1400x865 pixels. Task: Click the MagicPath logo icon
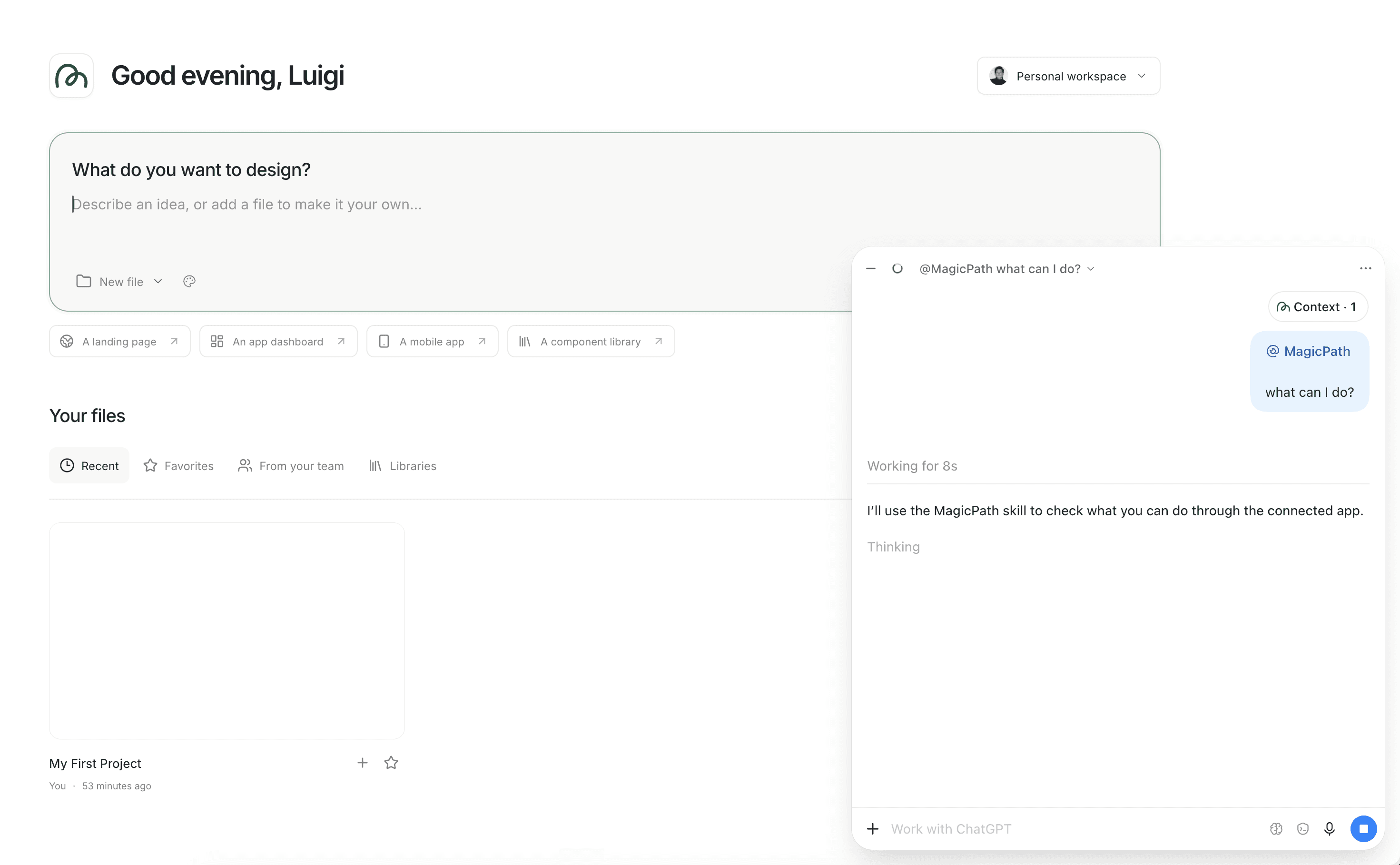point(71,76)
